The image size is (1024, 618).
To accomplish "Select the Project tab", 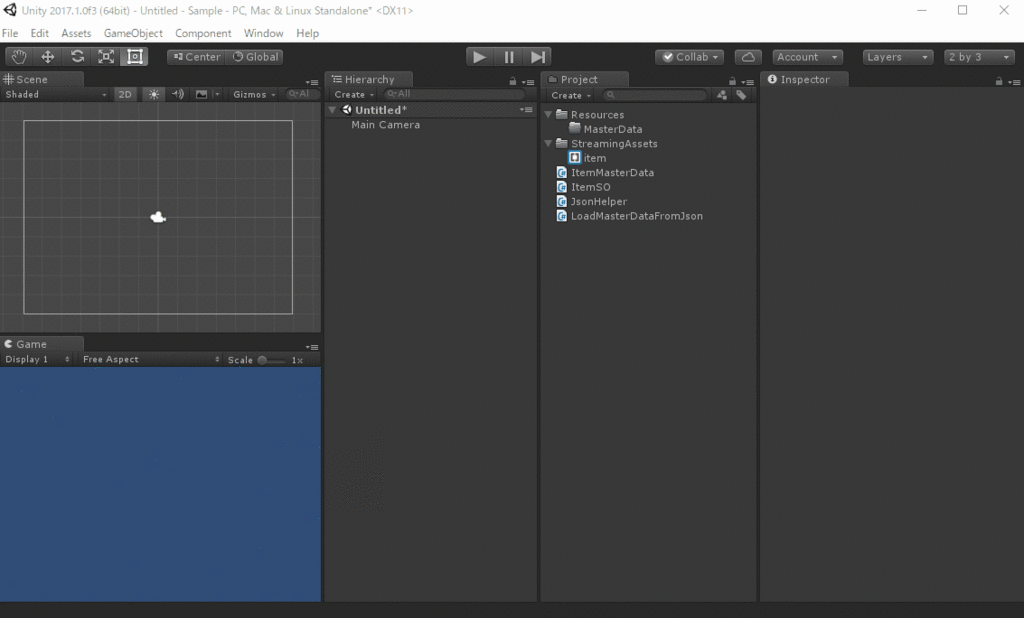I will (585, 79).
